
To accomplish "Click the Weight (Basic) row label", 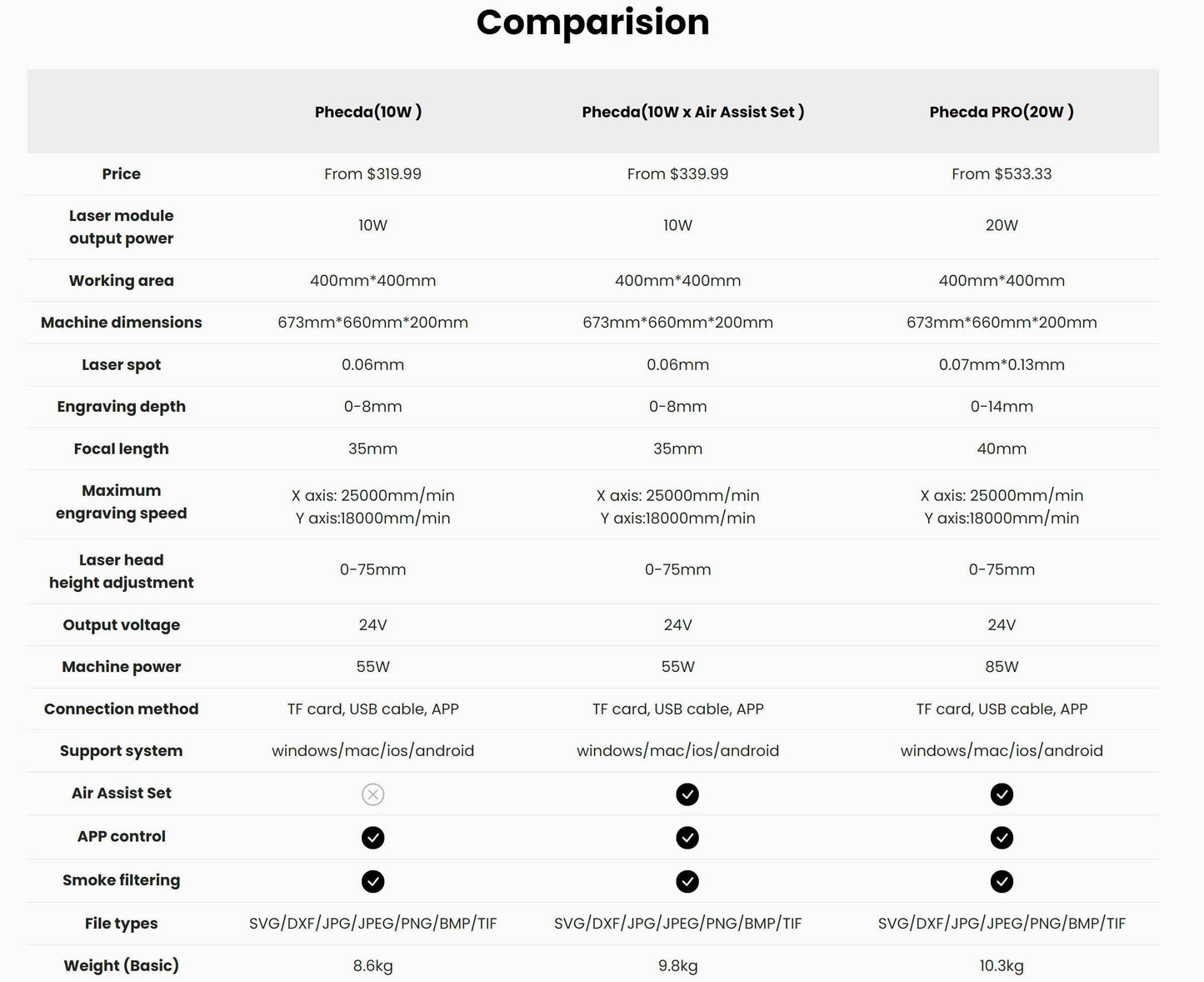I will click(122, 965).
